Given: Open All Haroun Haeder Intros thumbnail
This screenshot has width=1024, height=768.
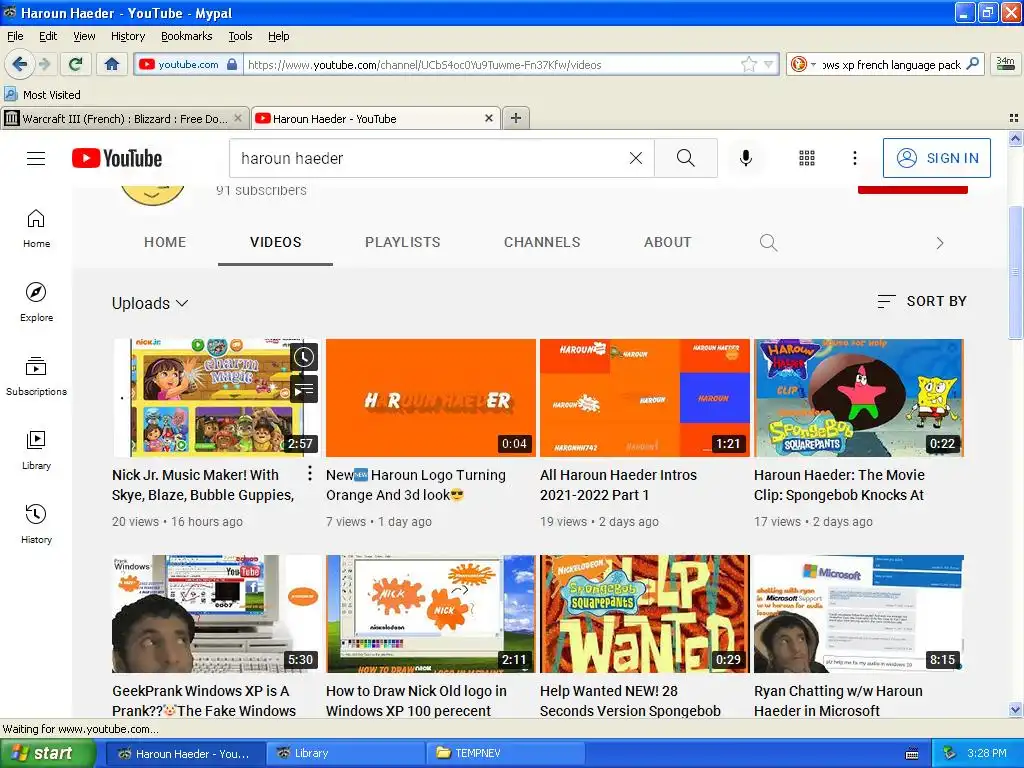Looking at the screenshot, I should [645, 398].
